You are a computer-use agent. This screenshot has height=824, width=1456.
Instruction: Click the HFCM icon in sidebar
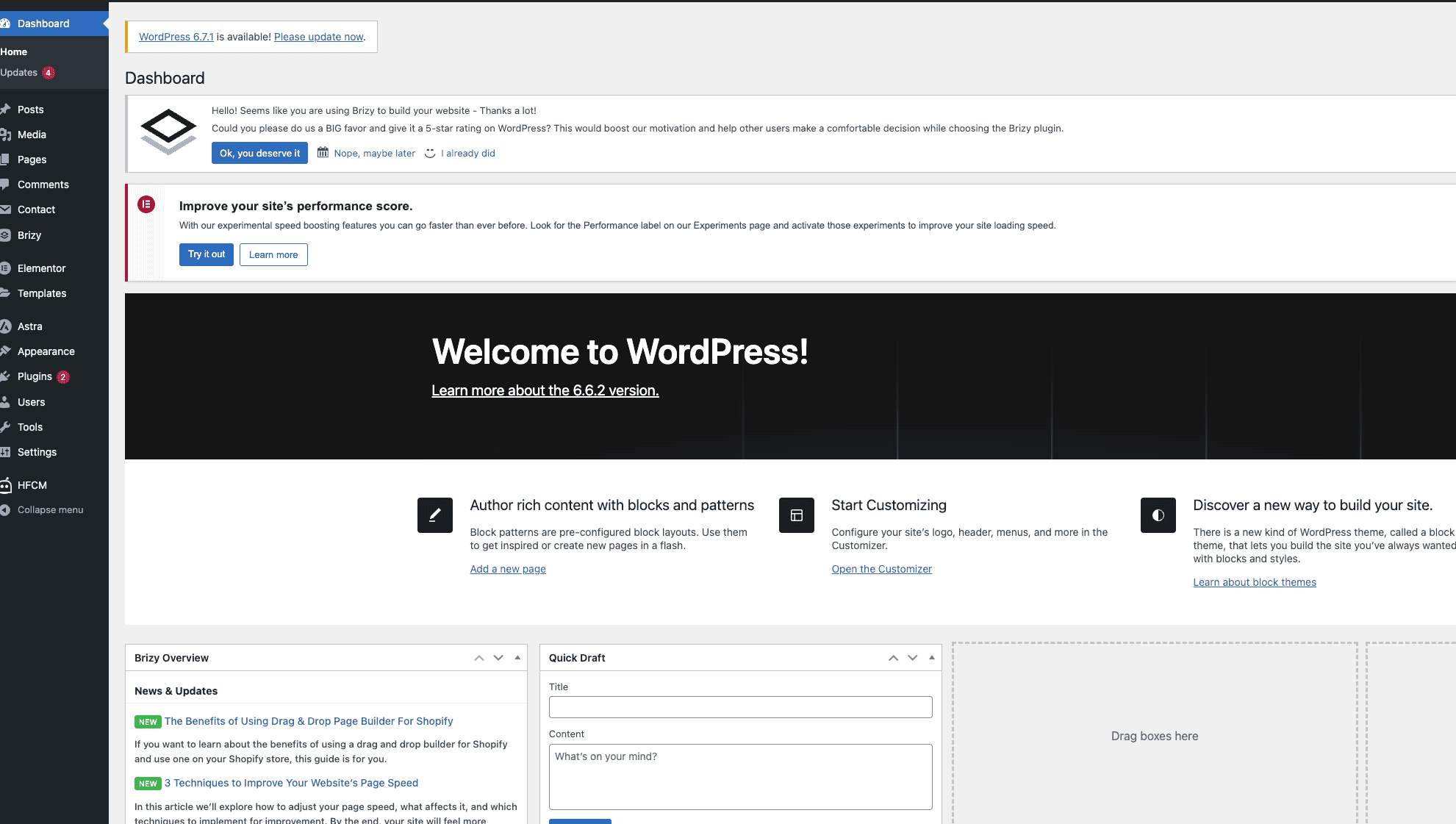(7, 484)
